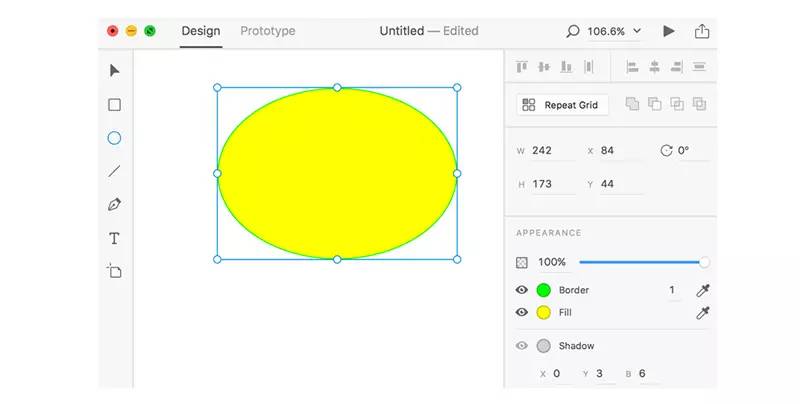This screenshot has width=800, height=404.
Task: Open the 106.6% zoom dropdown
Action: (614, 31)
